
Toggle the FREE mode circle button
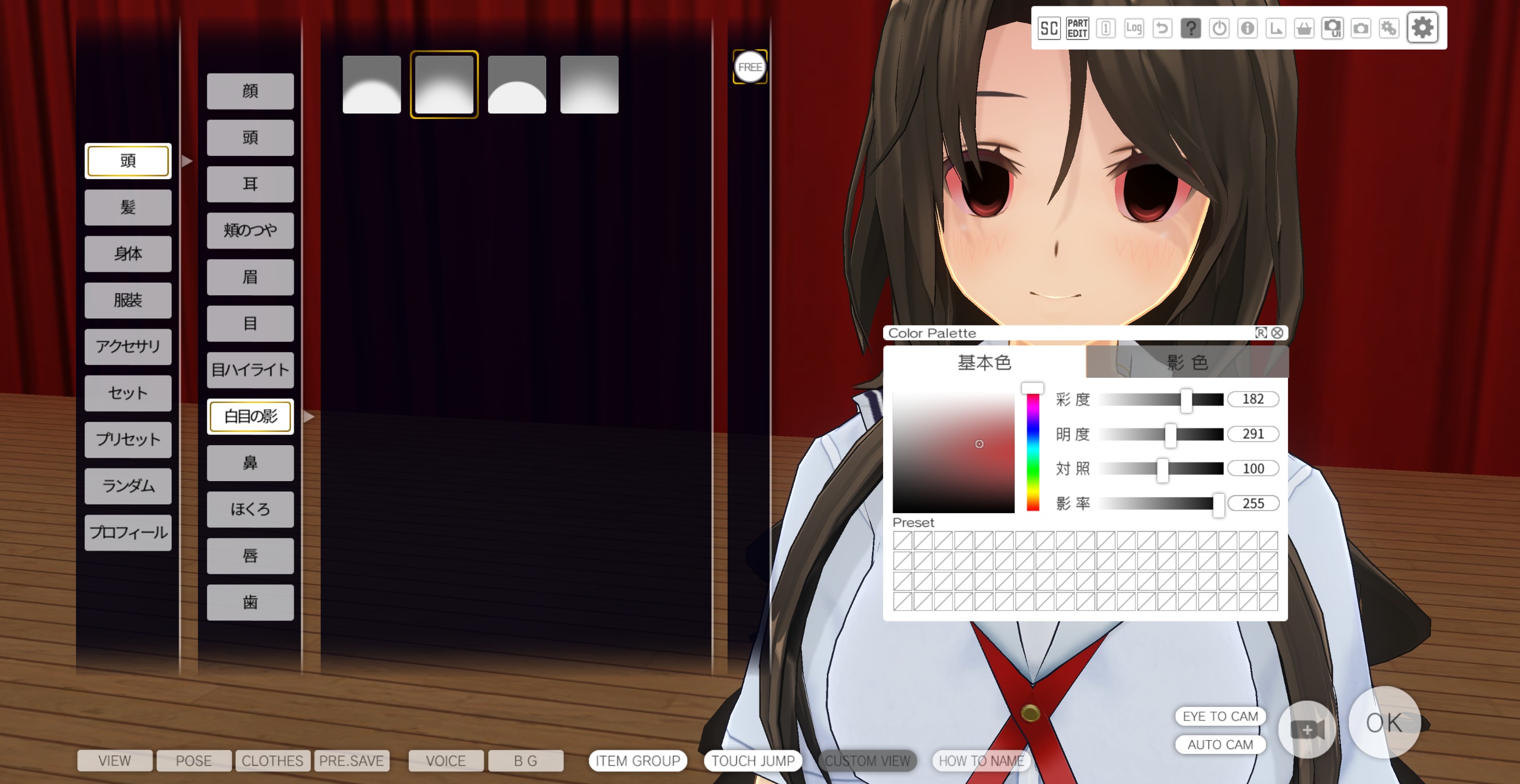click(x=749, y=67)
